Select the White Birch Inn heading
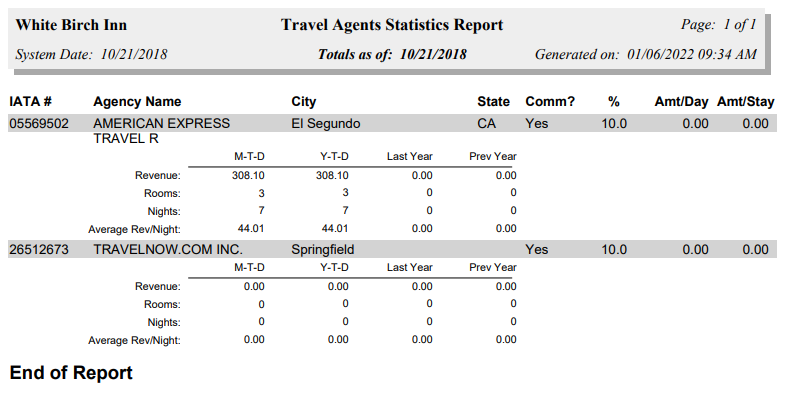785x396 pixels. point(71,25)
